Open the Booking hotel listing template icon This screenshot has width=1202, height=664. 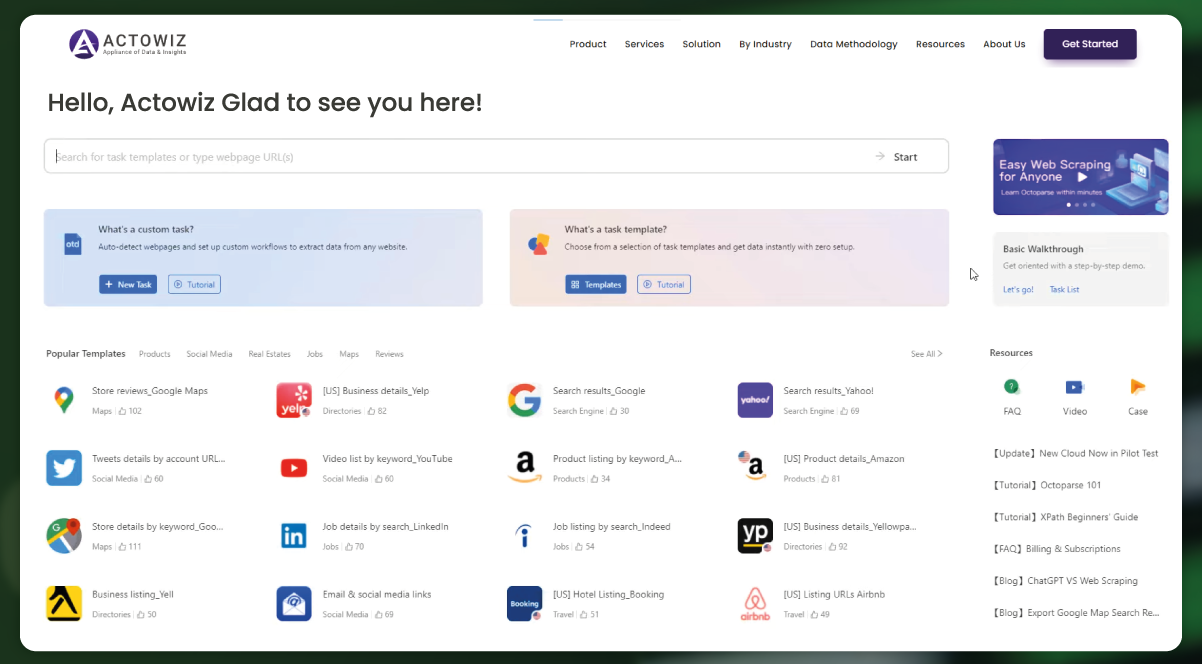[x=524, y=603]
